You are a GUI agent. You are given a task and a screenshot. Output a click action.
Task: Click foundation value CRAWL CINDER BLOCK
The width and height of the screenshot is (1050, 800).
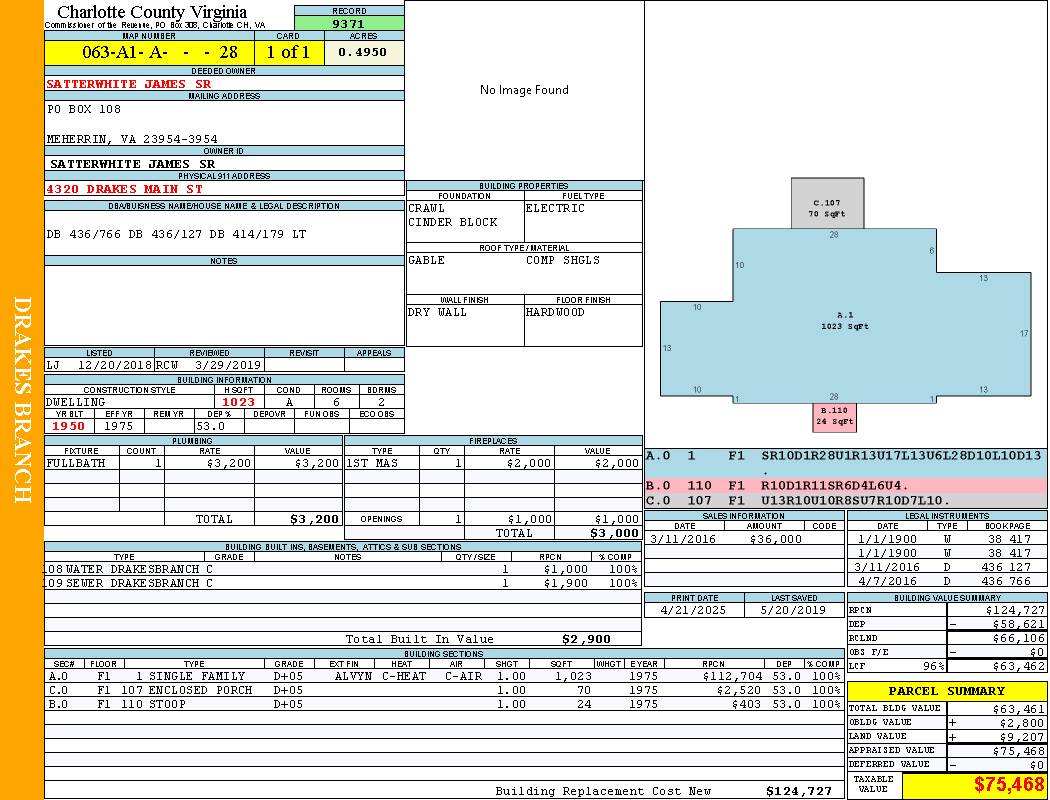pos(453,215)
